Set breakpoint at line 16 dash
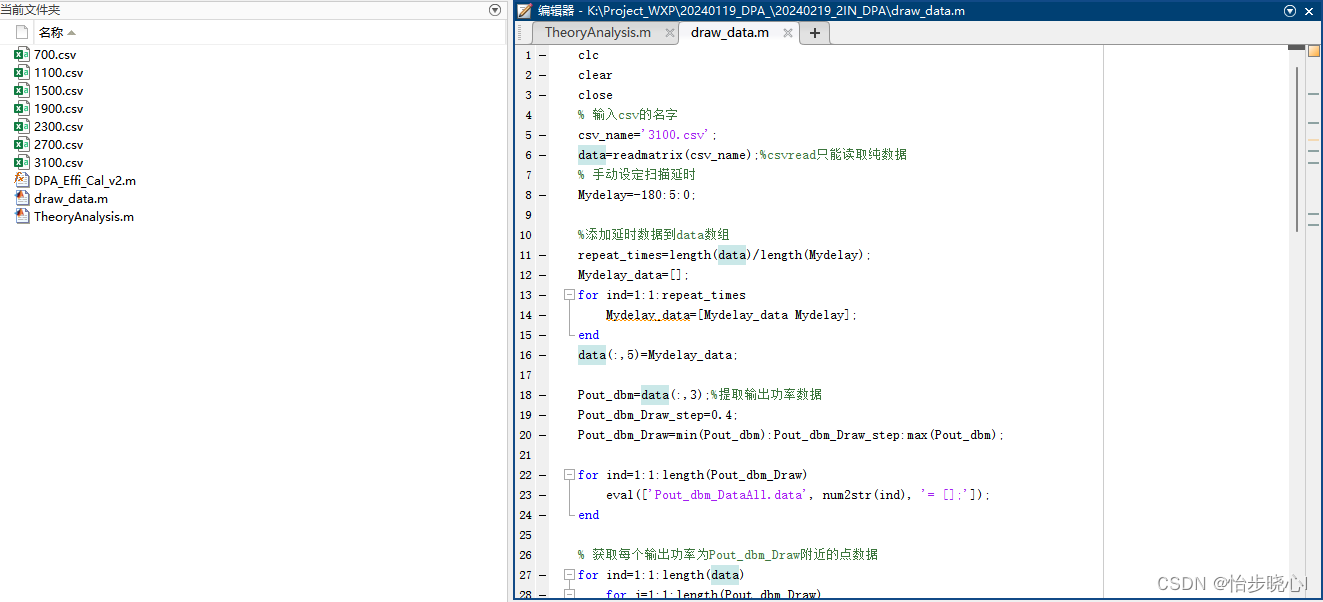The width and height of the screenshot is (1323, 602). point(542,355)
